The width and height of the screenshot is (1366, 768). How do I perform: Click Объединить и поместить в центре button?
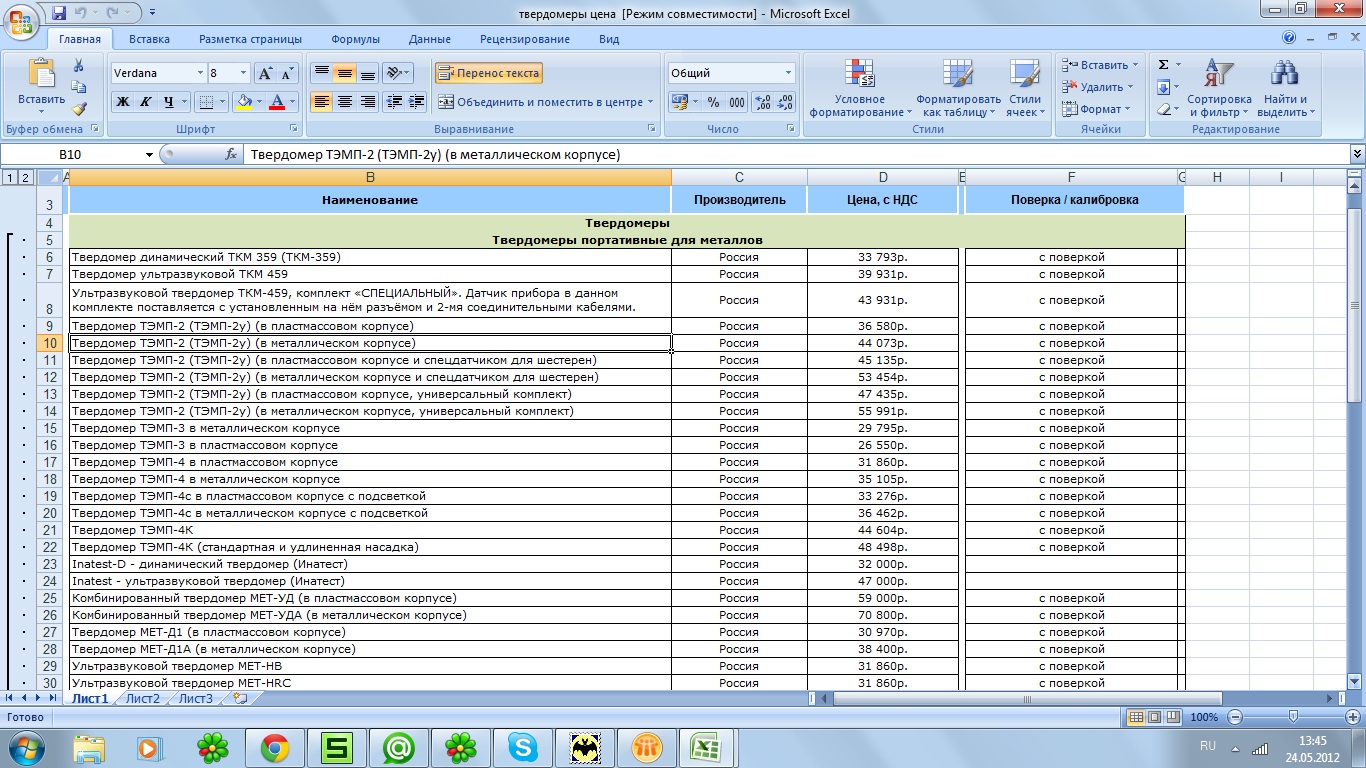pos(540,102)
